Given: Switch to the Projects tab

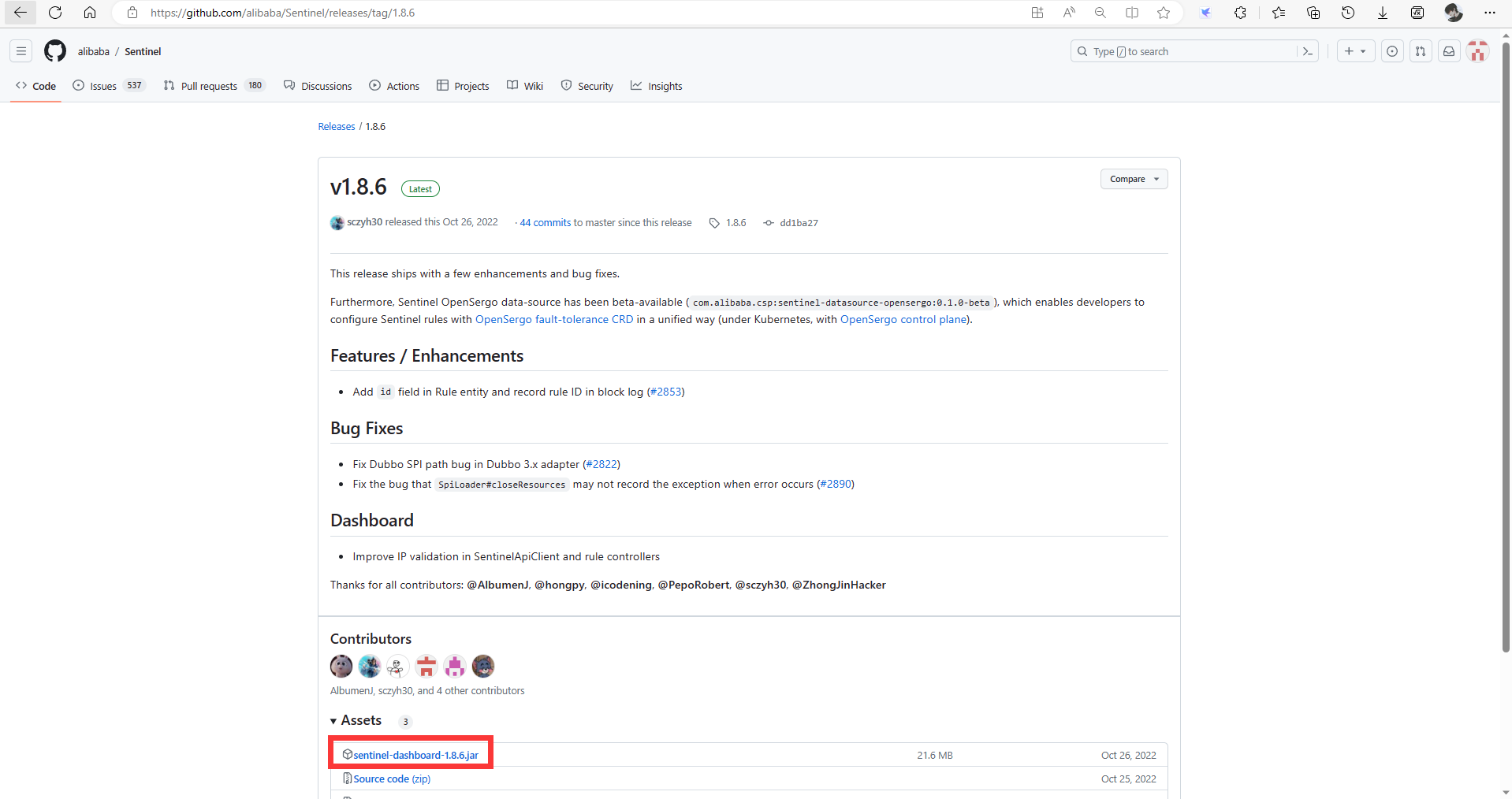Looking at the screenshot, I should point(463,86).
